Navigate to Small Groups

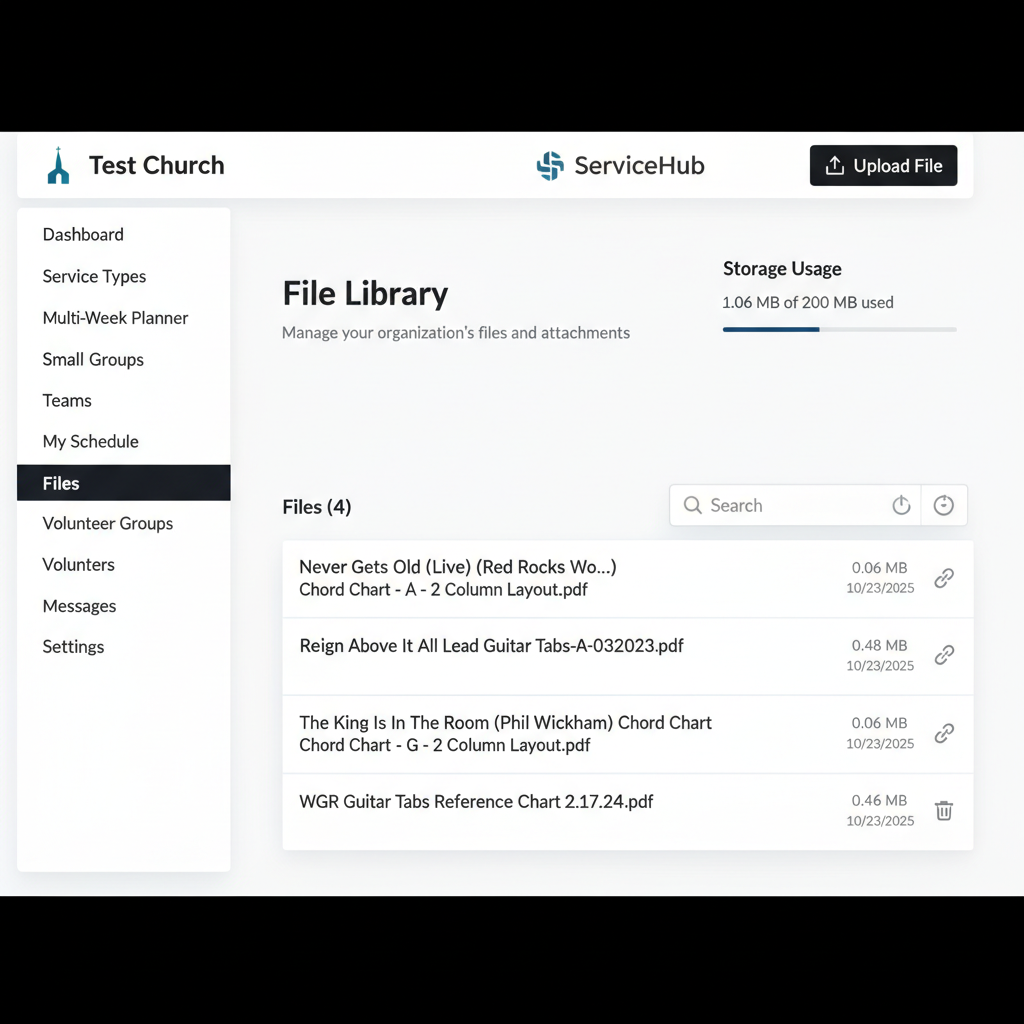[x=93, y=360]
